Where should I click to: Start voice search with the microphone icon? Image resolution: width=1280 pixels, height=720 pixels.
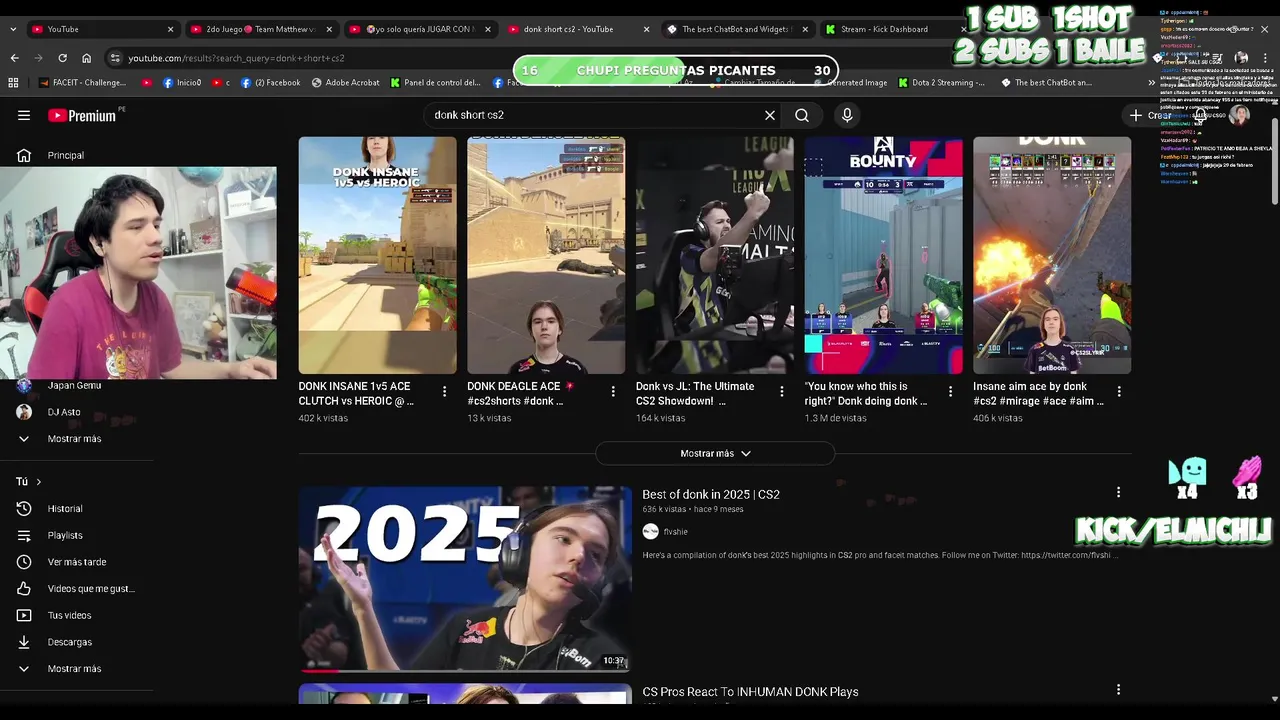847,115
